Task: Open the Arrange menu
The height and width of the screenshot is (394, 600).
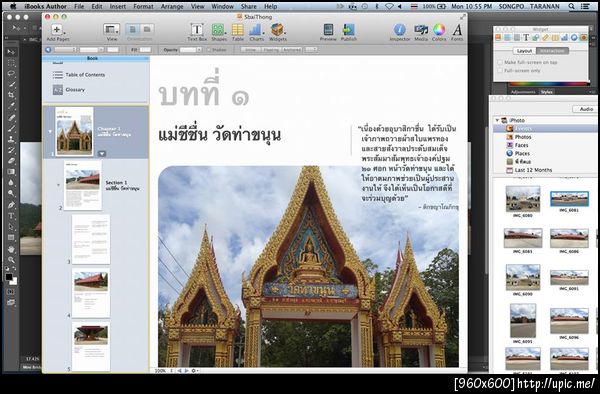Action: 172,6
